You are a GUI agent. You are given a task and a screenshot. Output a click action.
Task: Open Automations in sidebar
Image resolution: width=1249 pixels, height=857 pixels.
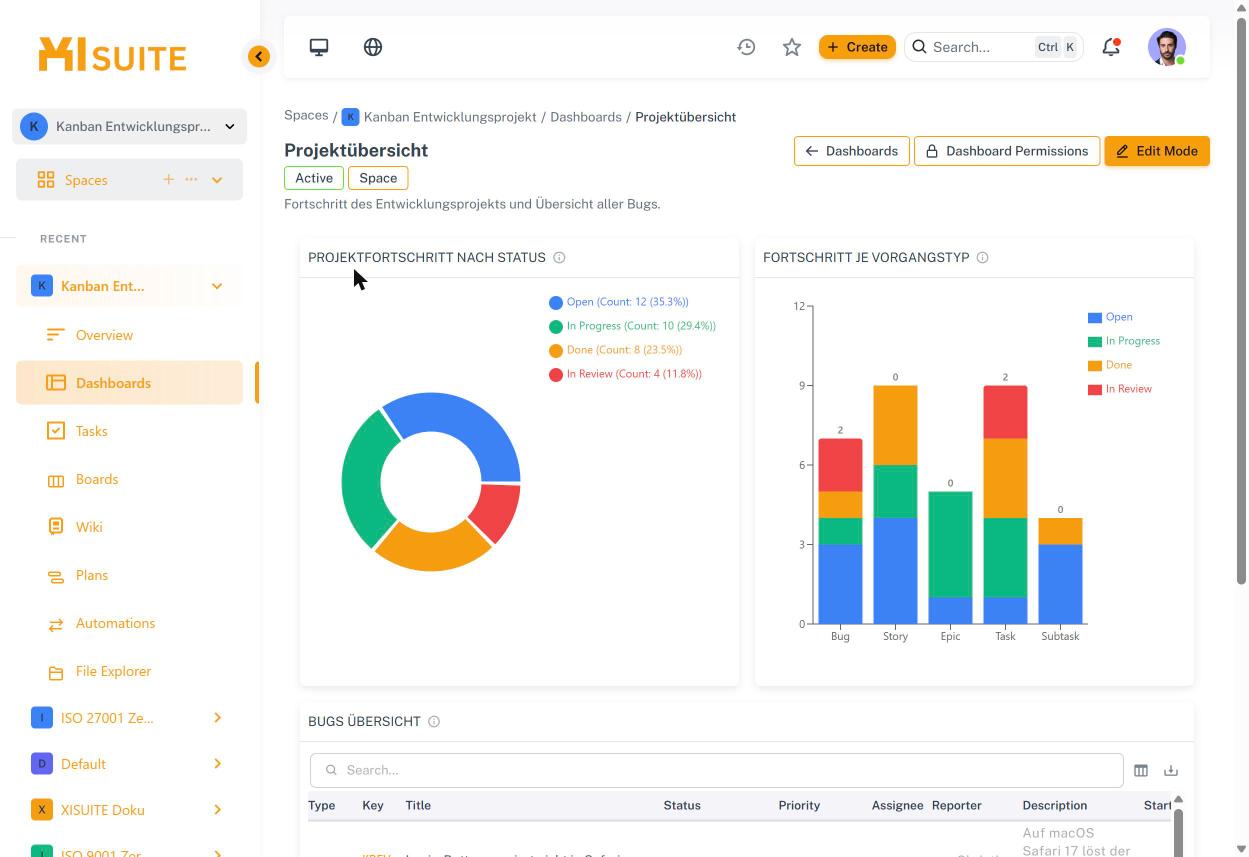(129, 623)
